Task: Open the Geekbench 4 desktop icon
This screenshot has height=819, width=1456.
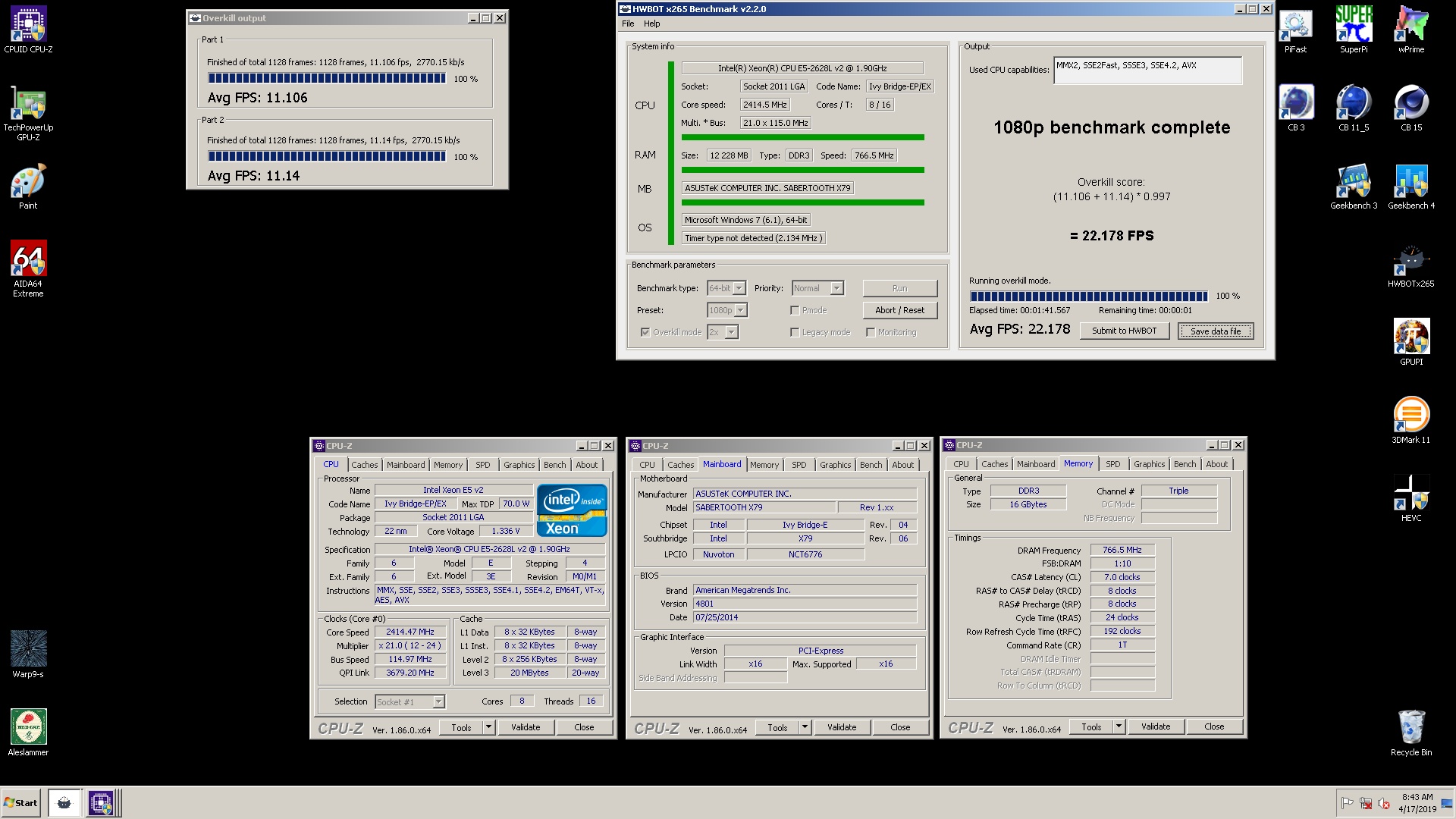Action: point(1411,187)
